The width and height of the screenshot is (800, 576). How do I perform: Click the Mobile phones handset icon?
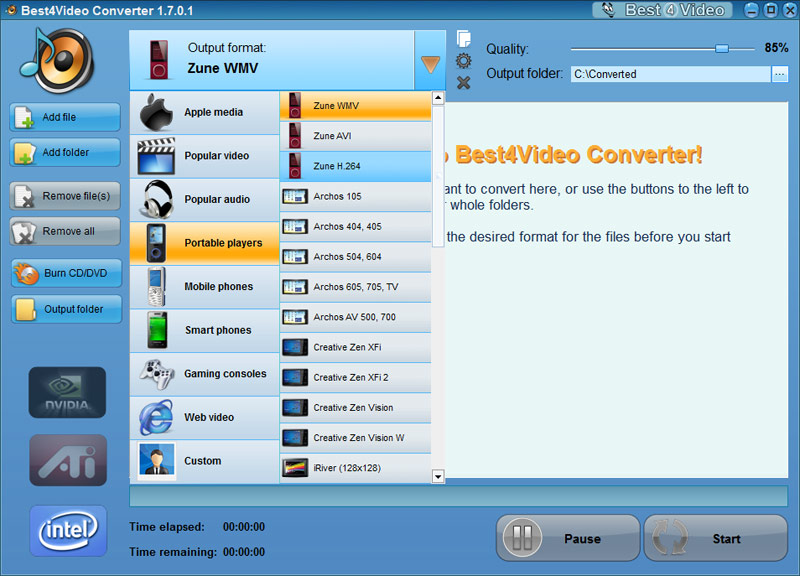[156, 287]
